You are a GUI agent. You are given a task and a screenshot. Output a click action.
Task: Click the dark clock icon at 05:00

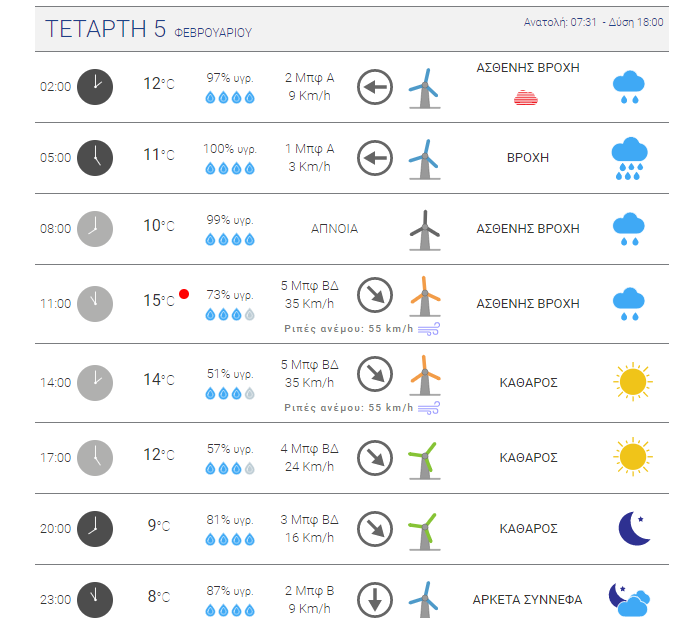(95, 158)
